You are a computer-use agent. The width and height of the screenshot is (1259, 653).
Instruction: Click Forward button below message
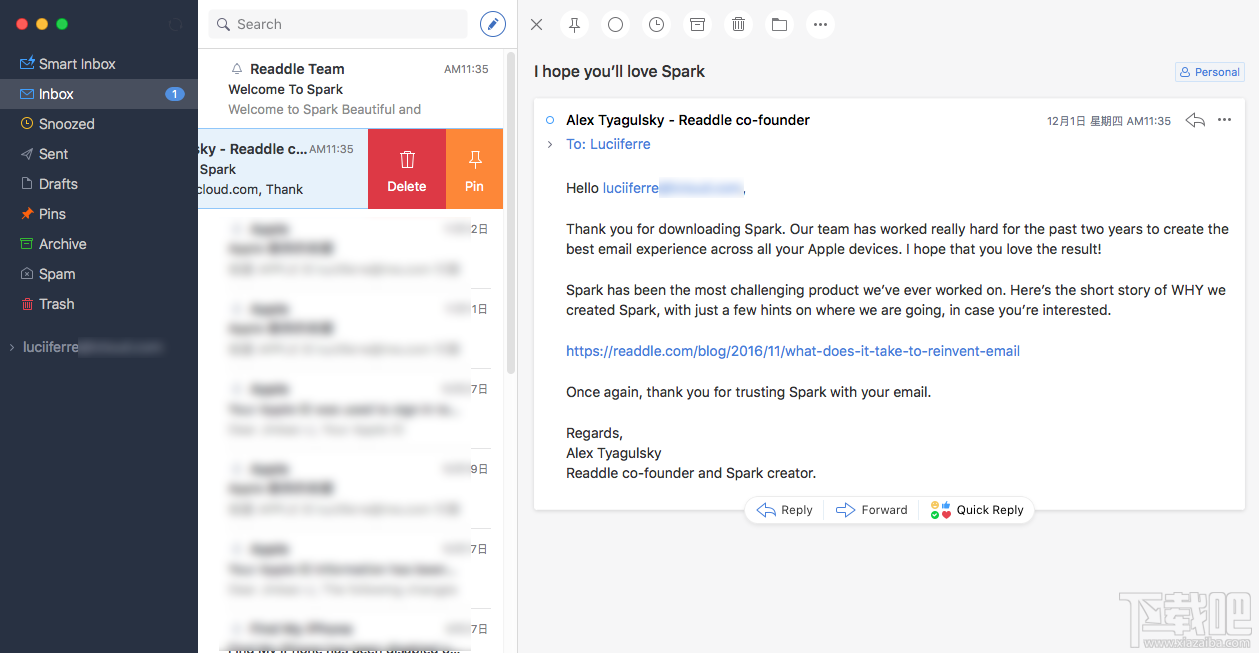click(x=872, y=510)
